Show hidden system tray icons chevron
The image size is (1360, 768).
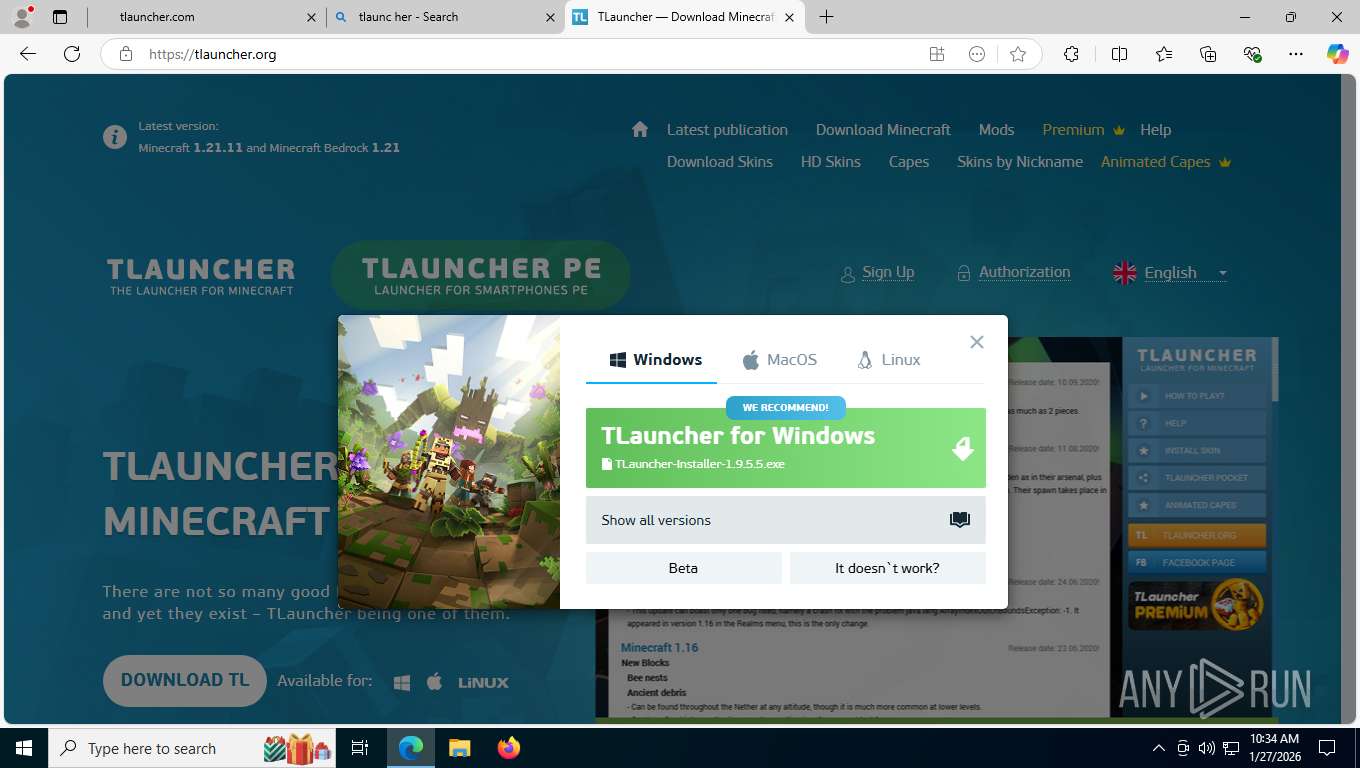tap(1159, 748)
